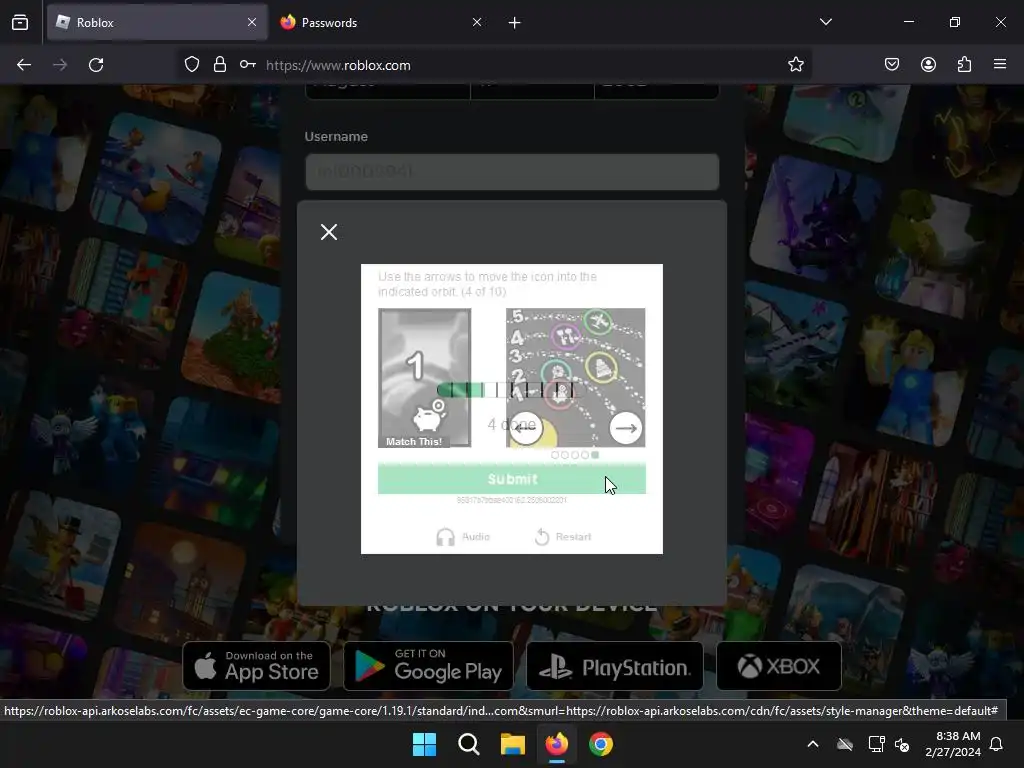
Task: Switch to the Audio challenge
Action: pos(463,537)
